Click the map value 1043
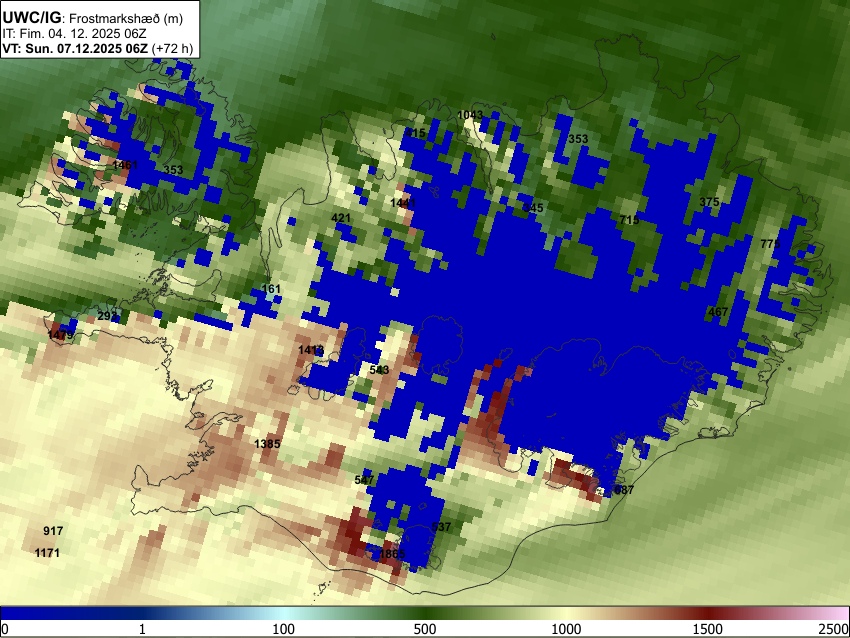This screenshot has width=850, height=638. (470, 115)
